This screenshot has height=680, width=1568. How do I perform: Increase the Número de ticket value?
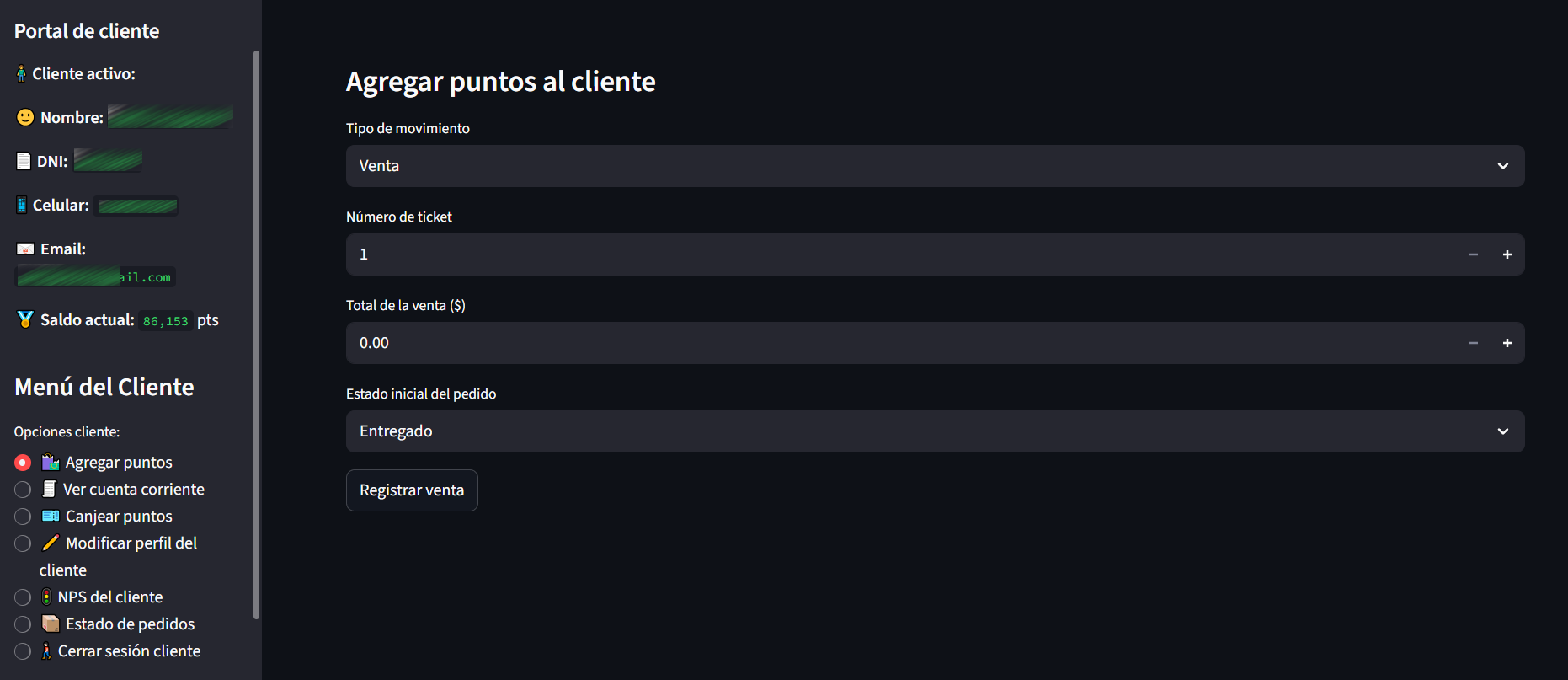click(1507, 254)
